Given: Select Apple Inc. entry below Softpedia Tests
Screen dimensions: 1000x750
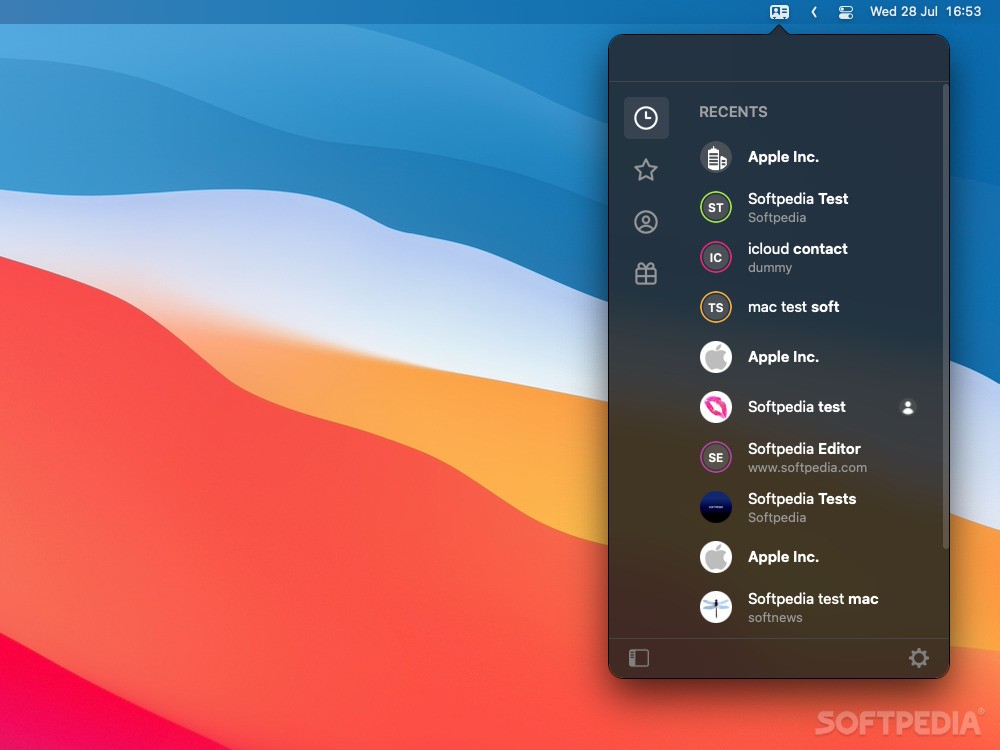Looking at the screenshot, I should [x=809, y=557].
